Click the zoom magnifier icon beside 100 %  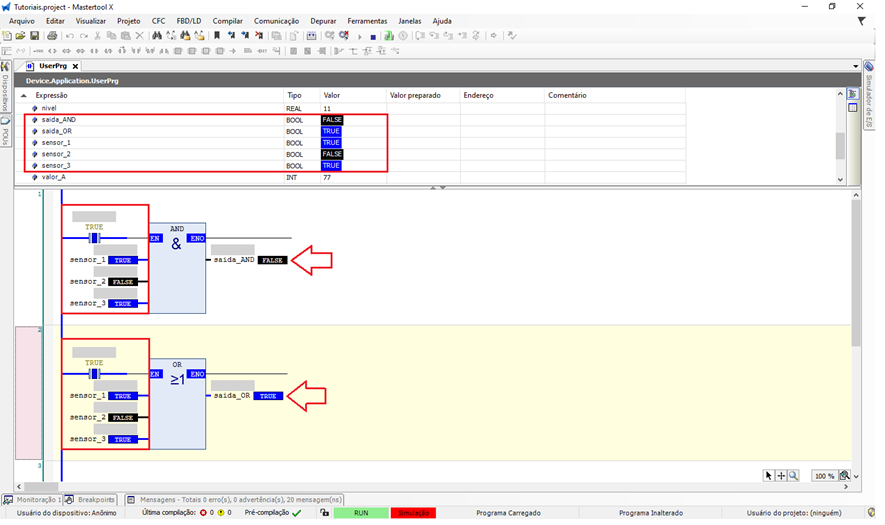pyautogui.click(x=844, y=476)
